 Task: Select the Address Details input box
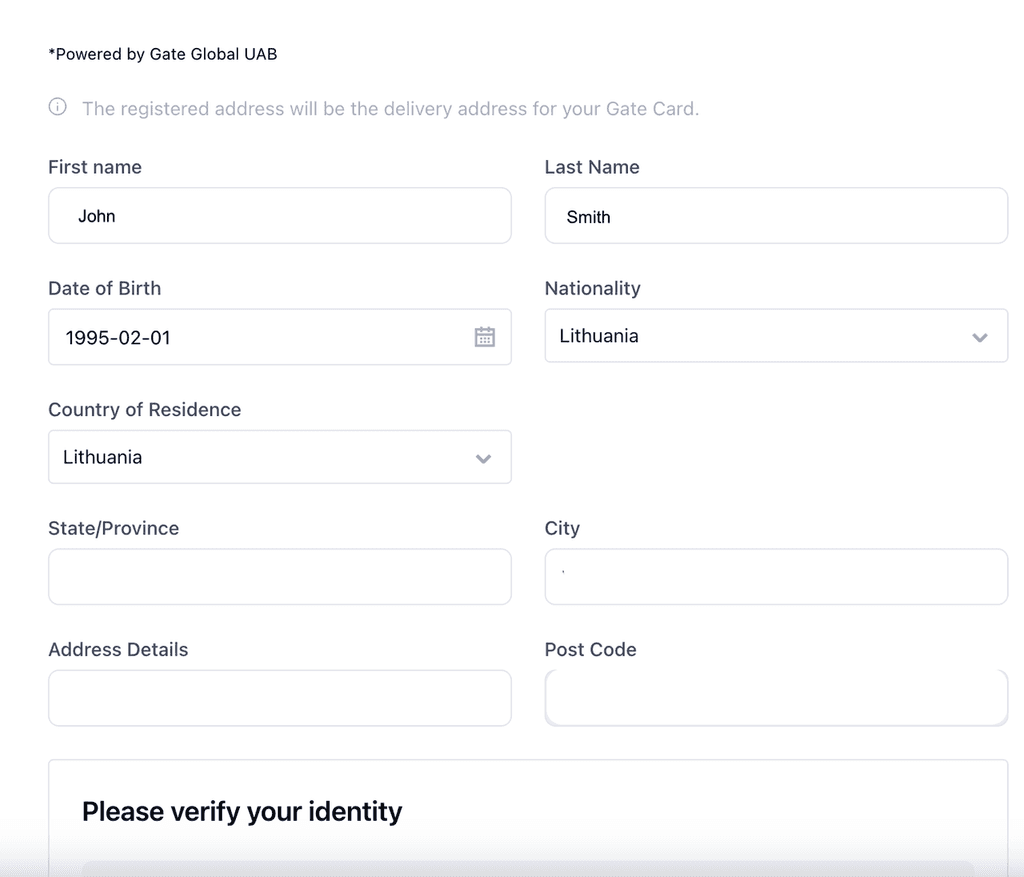tap(279, 698)
